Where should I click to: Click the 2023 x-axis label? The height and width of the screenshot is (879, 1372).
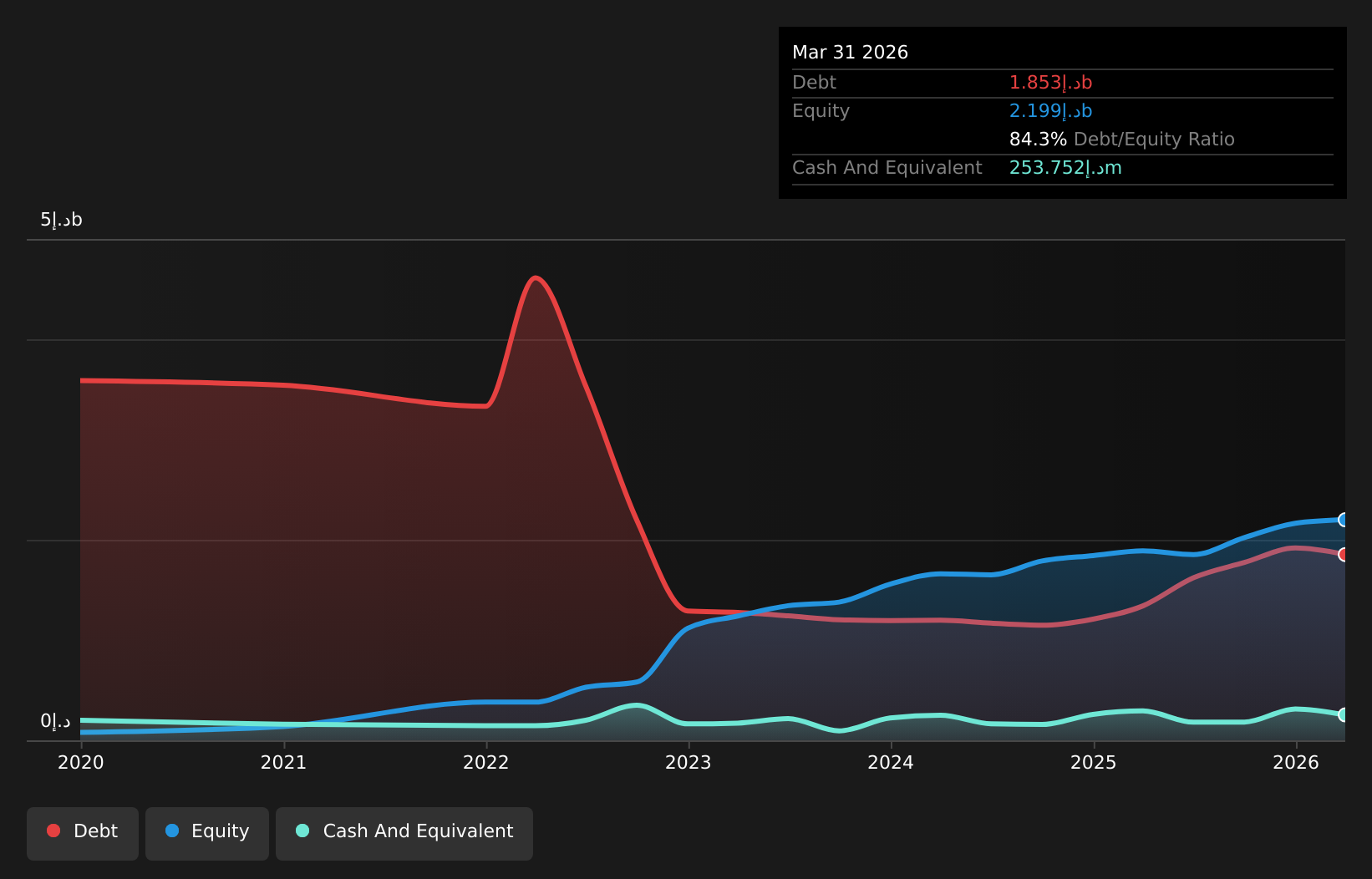[689, 762]
